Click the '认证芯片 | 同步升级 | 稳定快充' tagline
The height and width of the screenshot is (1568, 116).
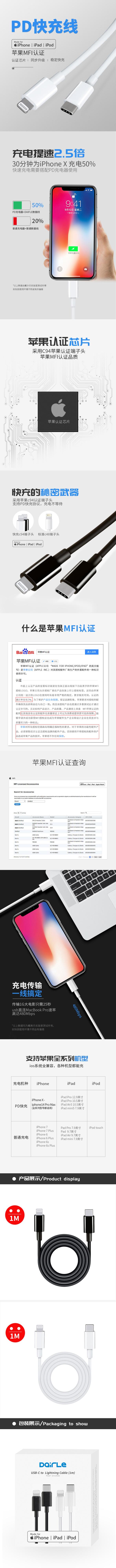pyautogui.click(x=38, y=60)
